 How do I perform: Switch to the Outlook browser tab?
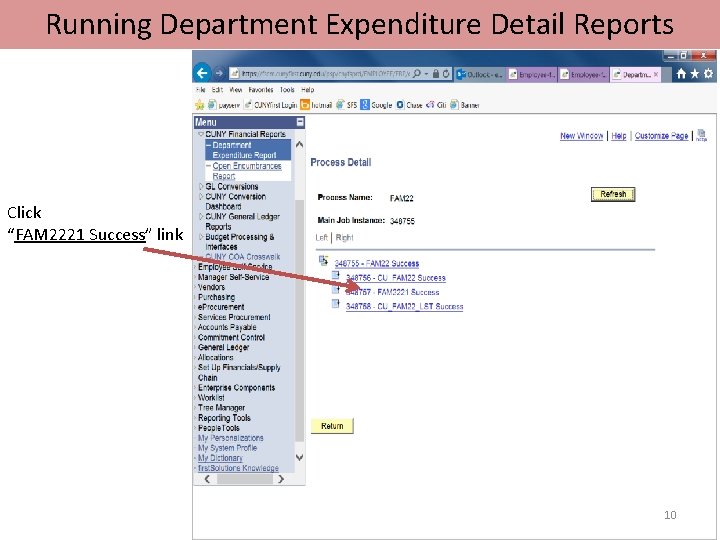480,74
